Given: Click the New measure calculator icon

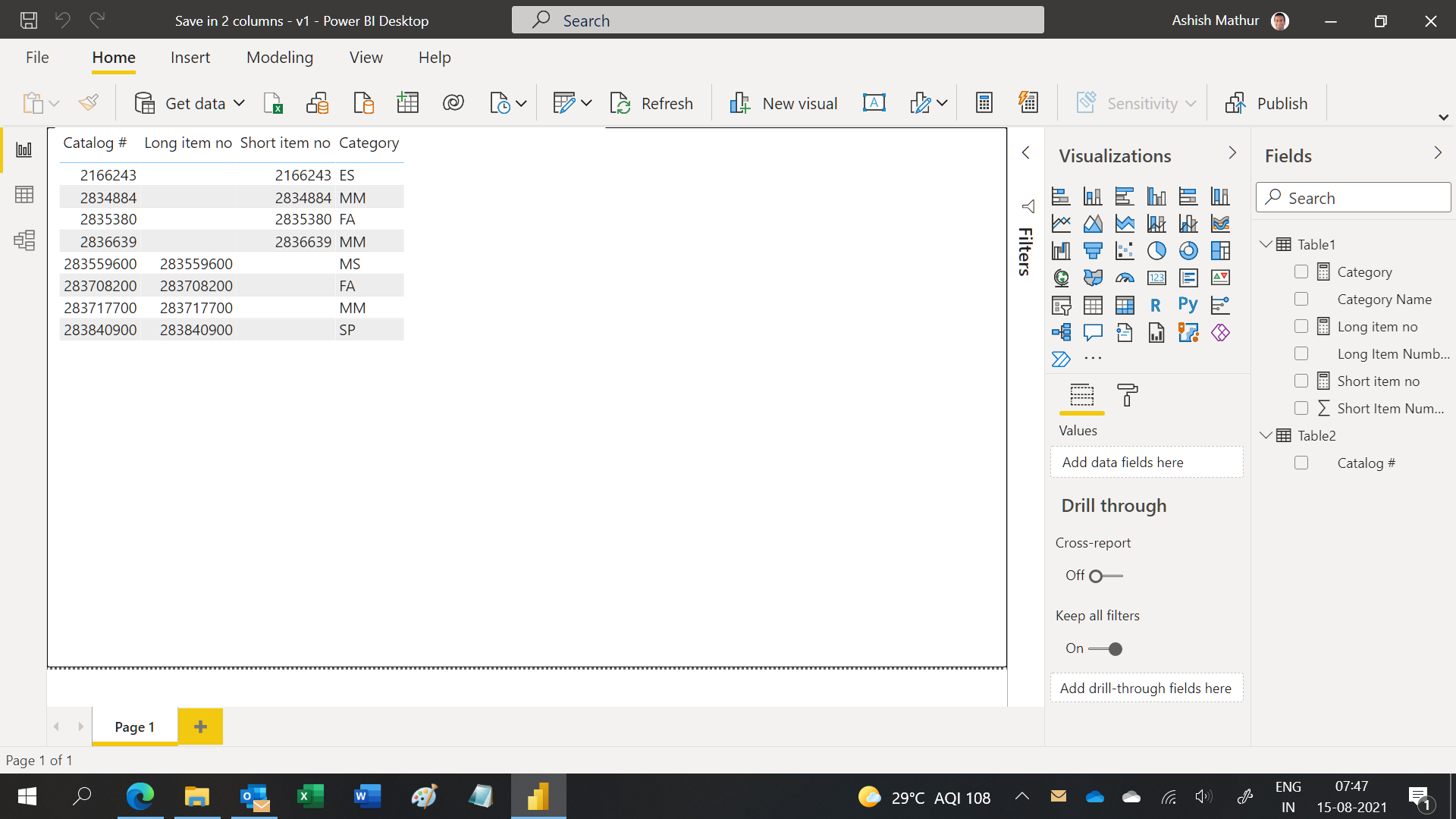Looking at the screenshot, I should 984,103.
